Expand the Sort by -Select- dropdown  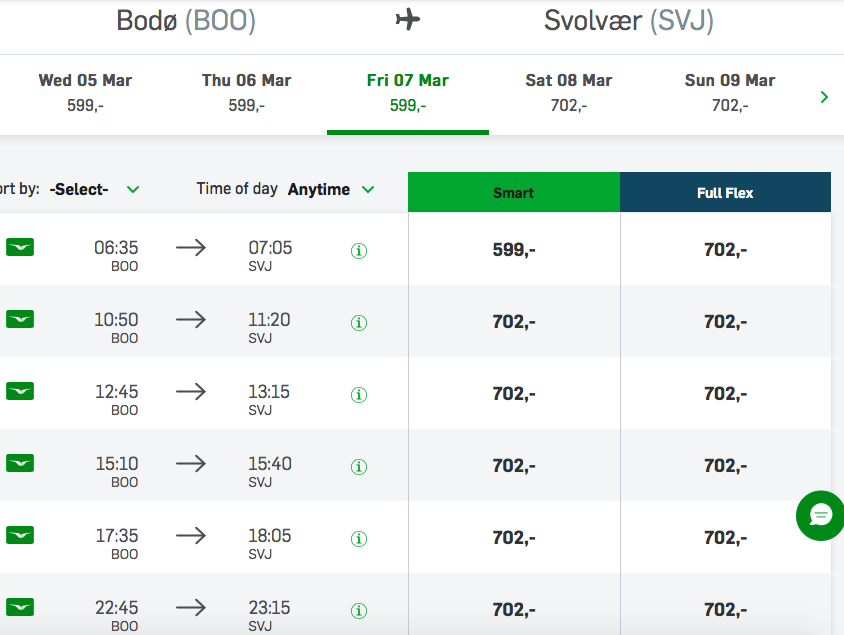pos(95,189)
